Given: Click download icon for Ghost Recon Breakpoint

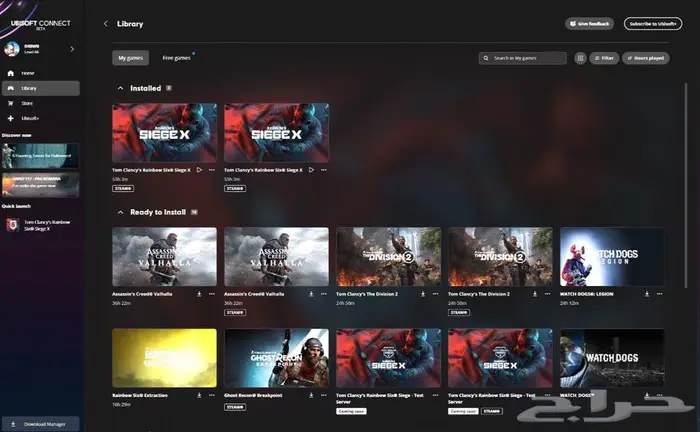Looking at the screenshot, I should [311, 395].
